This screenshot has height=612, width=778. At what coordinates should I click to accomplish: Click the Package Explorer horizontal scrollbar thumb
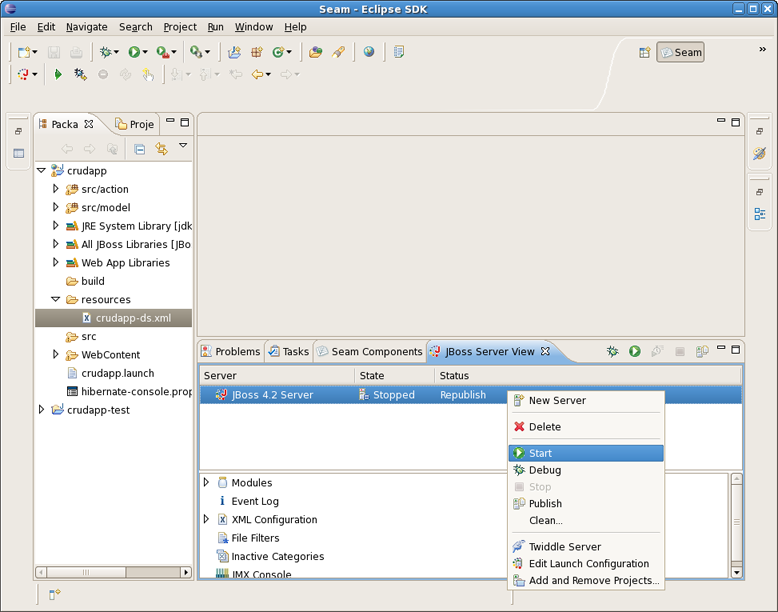pos(87,572)
